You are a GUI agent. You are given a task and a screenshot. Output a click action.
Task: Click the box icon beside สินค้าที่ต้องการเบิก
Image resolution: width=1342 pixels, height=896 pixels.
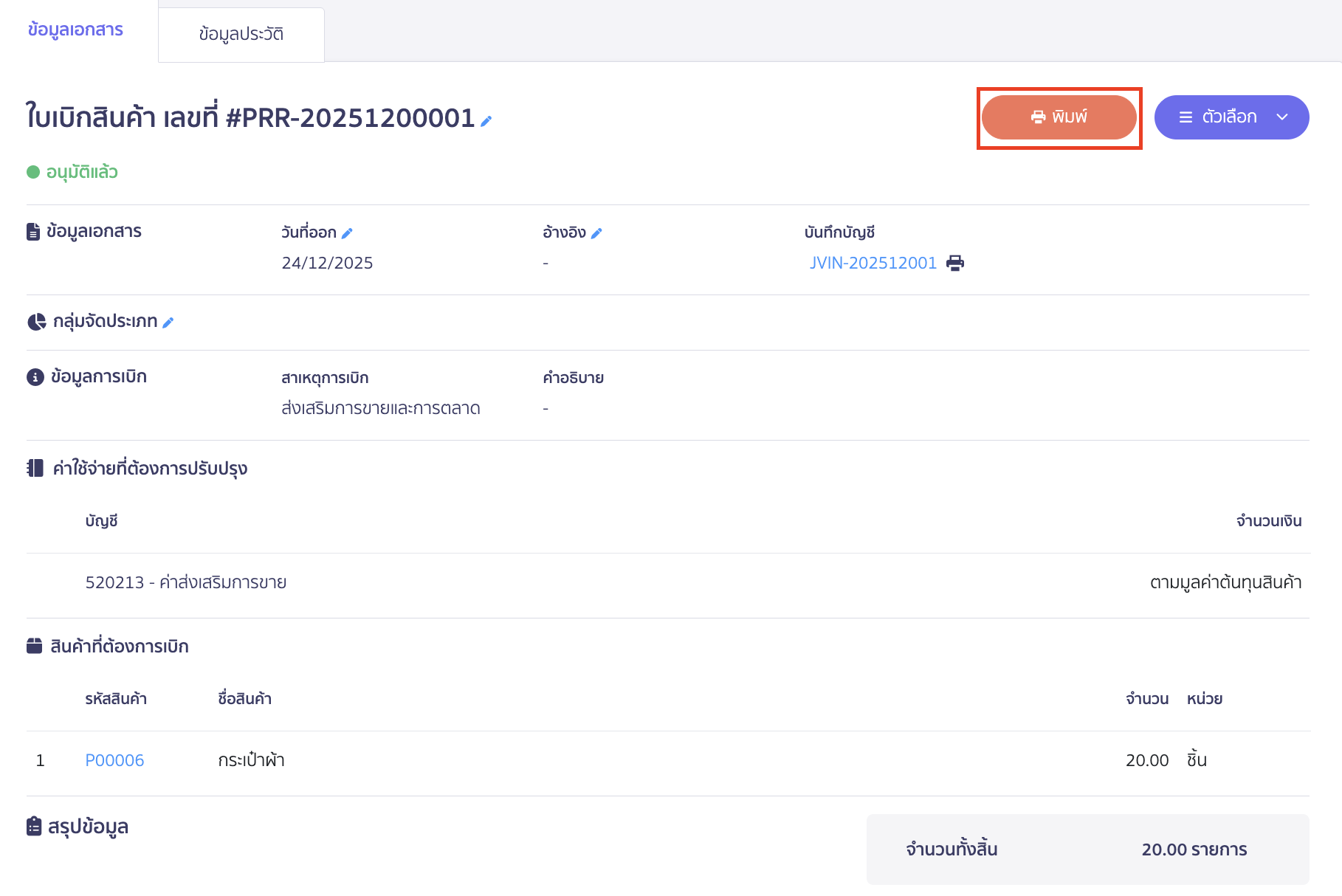pyautogui.click(x=35, y=647)
